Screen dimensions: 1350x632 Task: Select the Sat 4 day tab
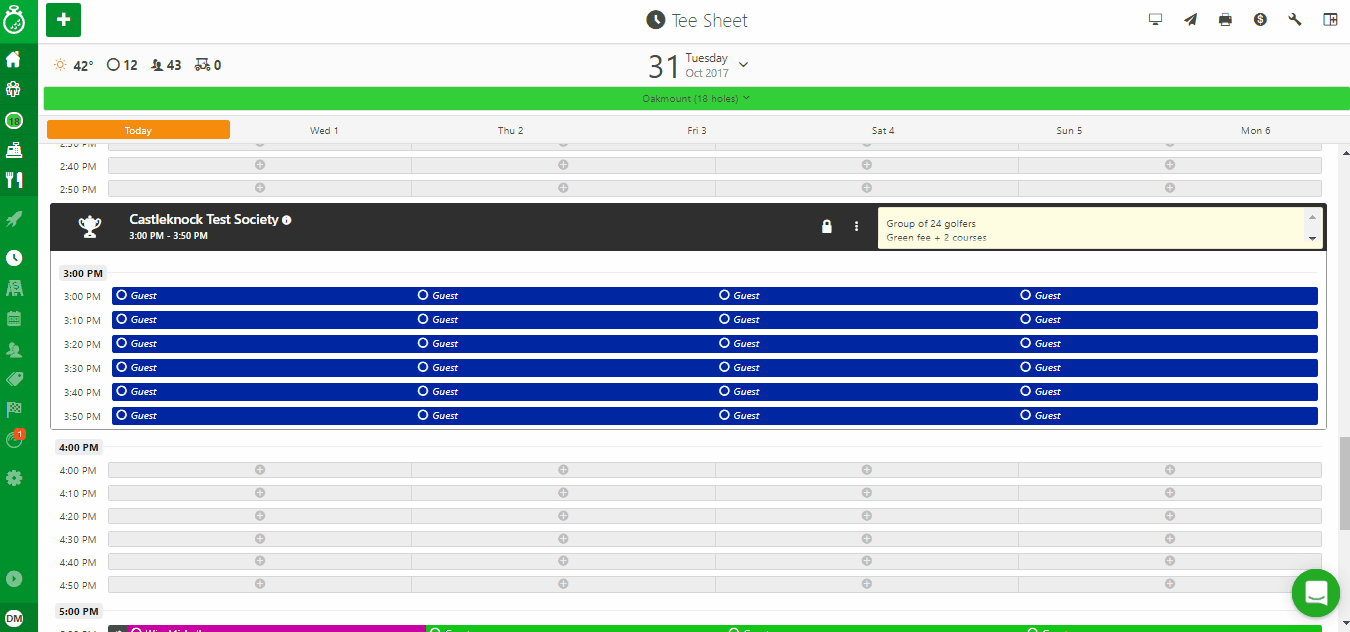pyautogui.click(x=883, y=130)
